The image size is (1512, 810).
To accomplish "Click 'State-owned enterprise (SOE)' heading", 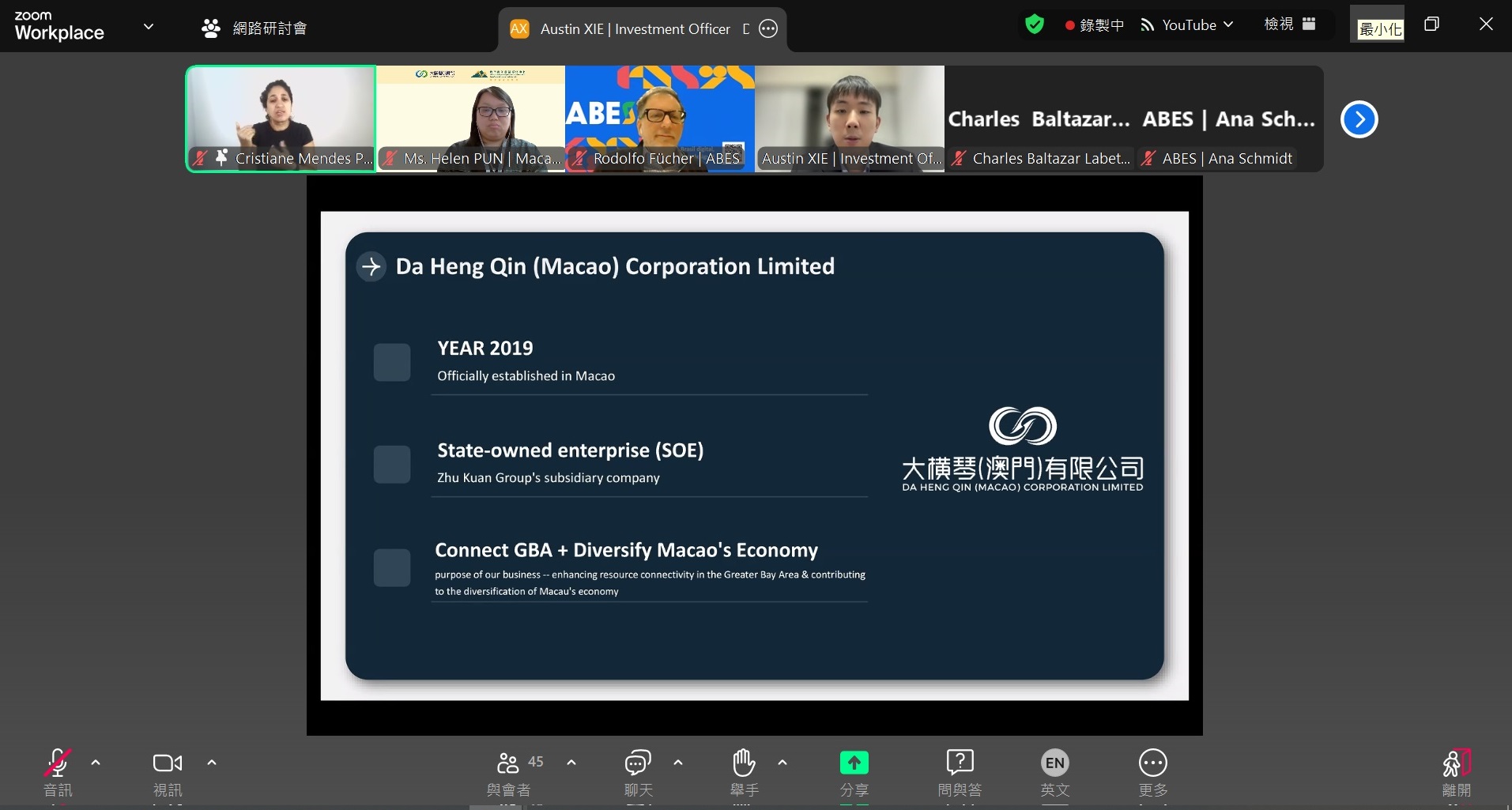I will click(x=571, y=450).
